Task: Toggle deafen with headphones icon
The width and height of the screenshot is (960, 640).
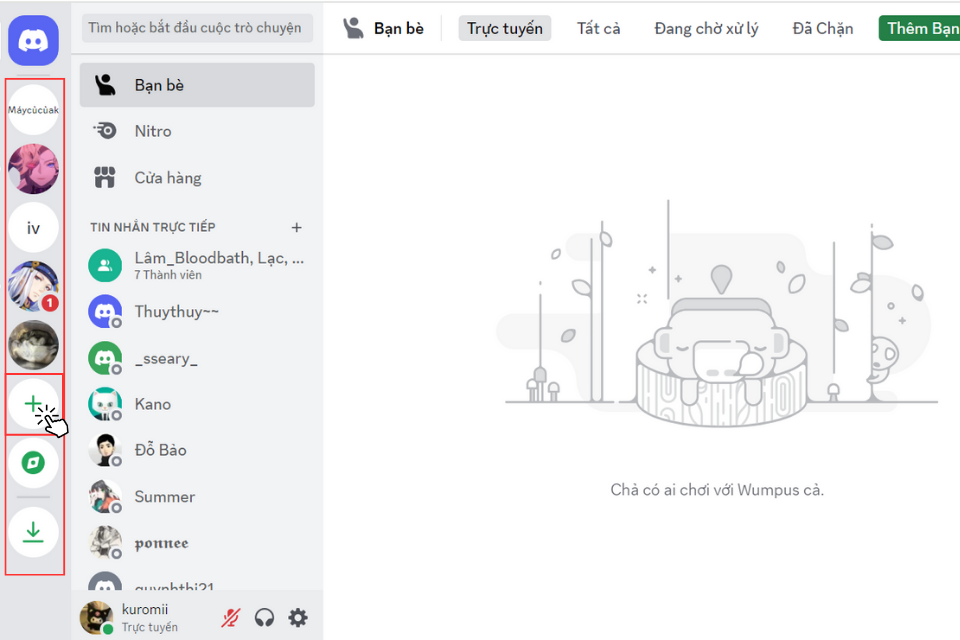Action: [264, 617]
